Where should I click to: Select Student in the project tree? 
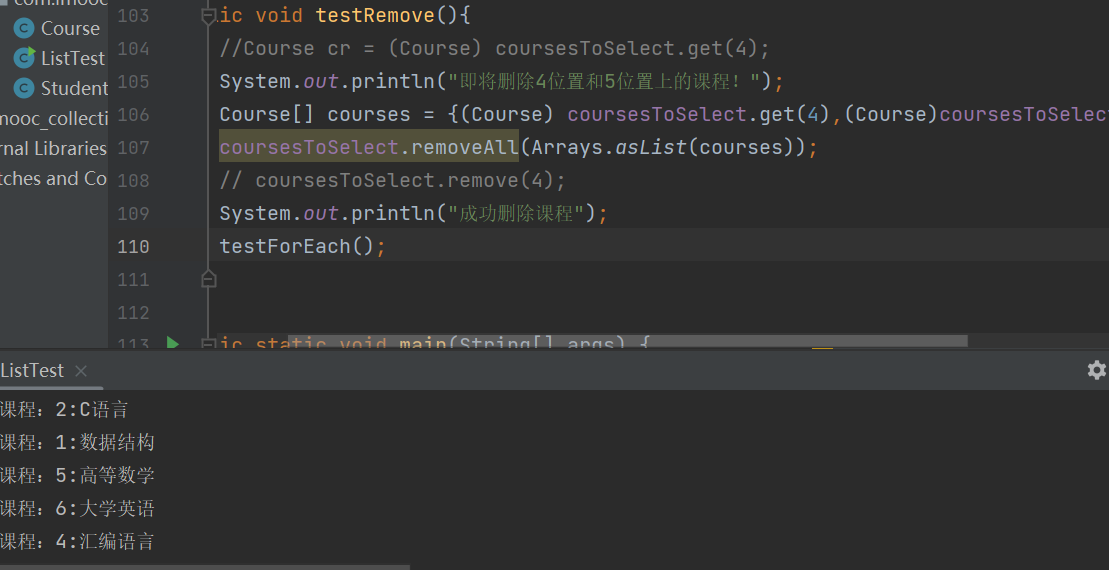(x=73, y=88)
